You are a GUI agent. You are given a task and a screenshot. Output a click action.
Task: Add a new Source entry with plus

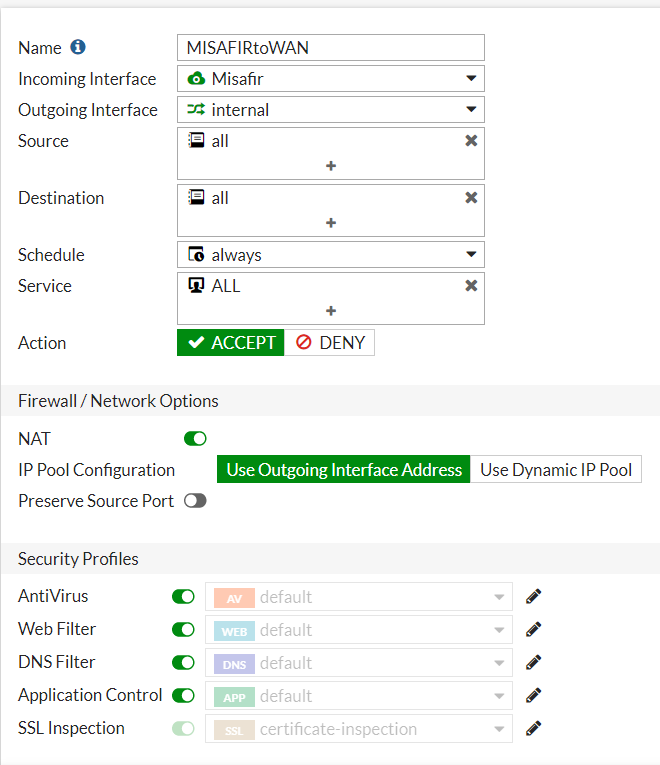pos(331,166)
